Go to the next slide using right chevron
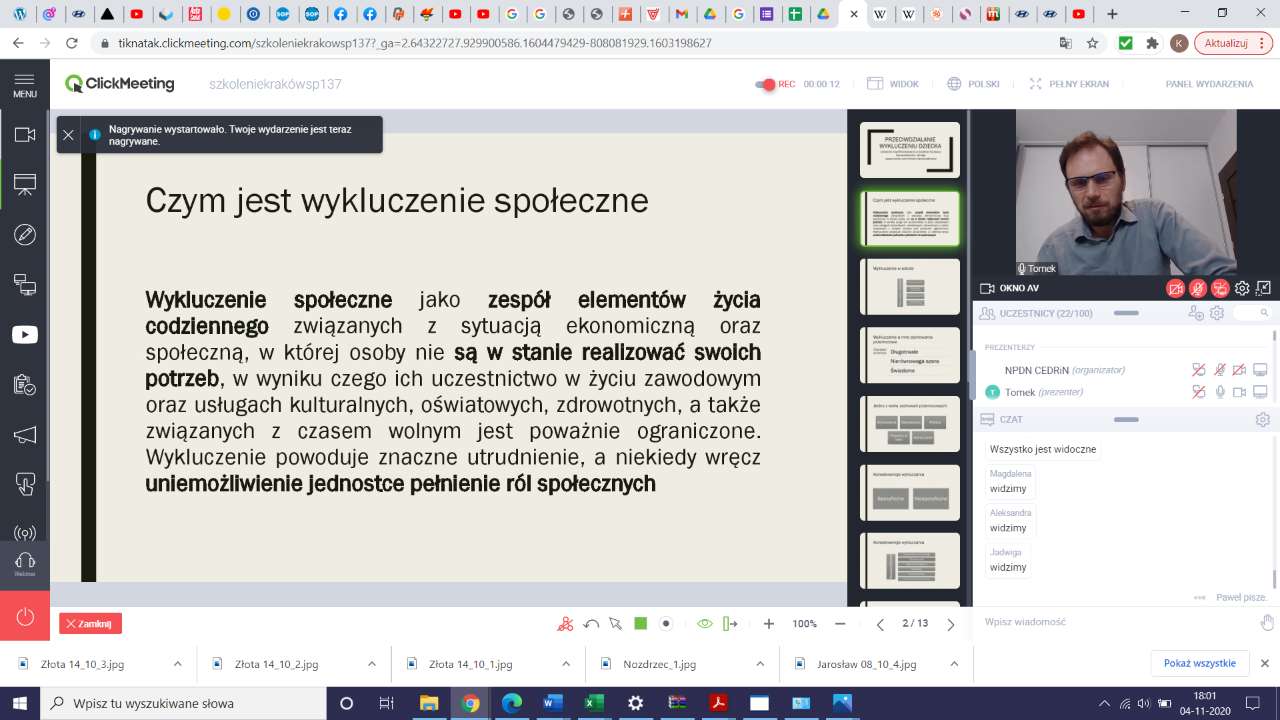The height and width of the screenshot is (720, 1280). (x=950, y=624)
